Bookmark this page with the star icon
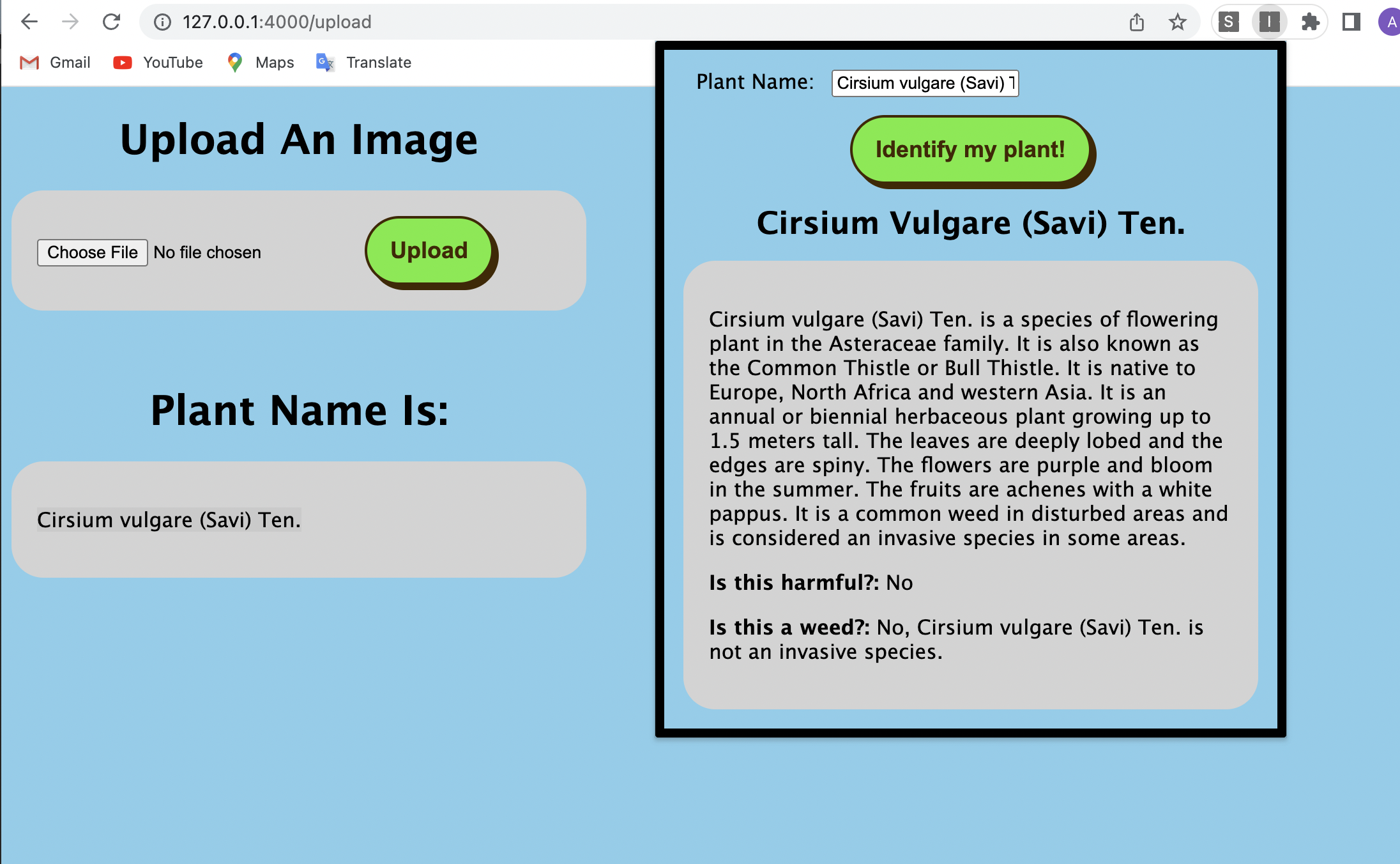This screenshot has height=864, width=1400. [x=1177, y=22]
